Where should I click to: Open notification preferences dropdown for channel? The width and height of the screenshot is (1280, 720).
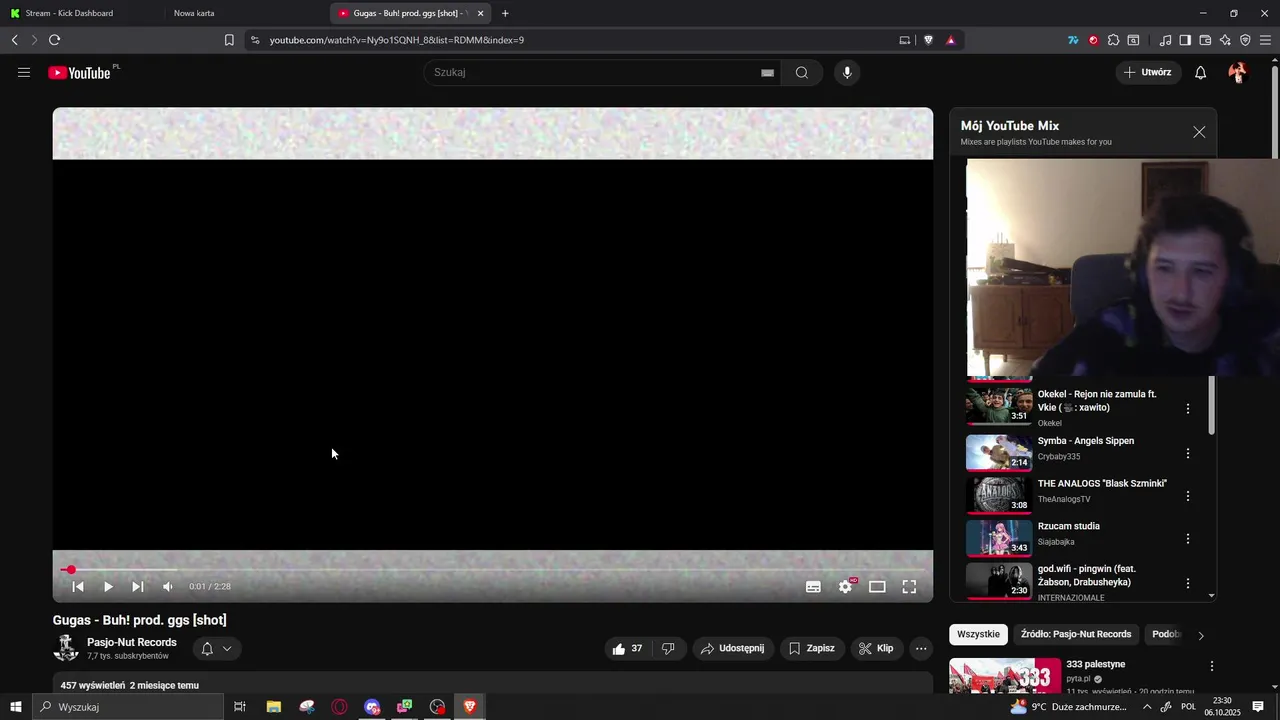coord(217,649)
